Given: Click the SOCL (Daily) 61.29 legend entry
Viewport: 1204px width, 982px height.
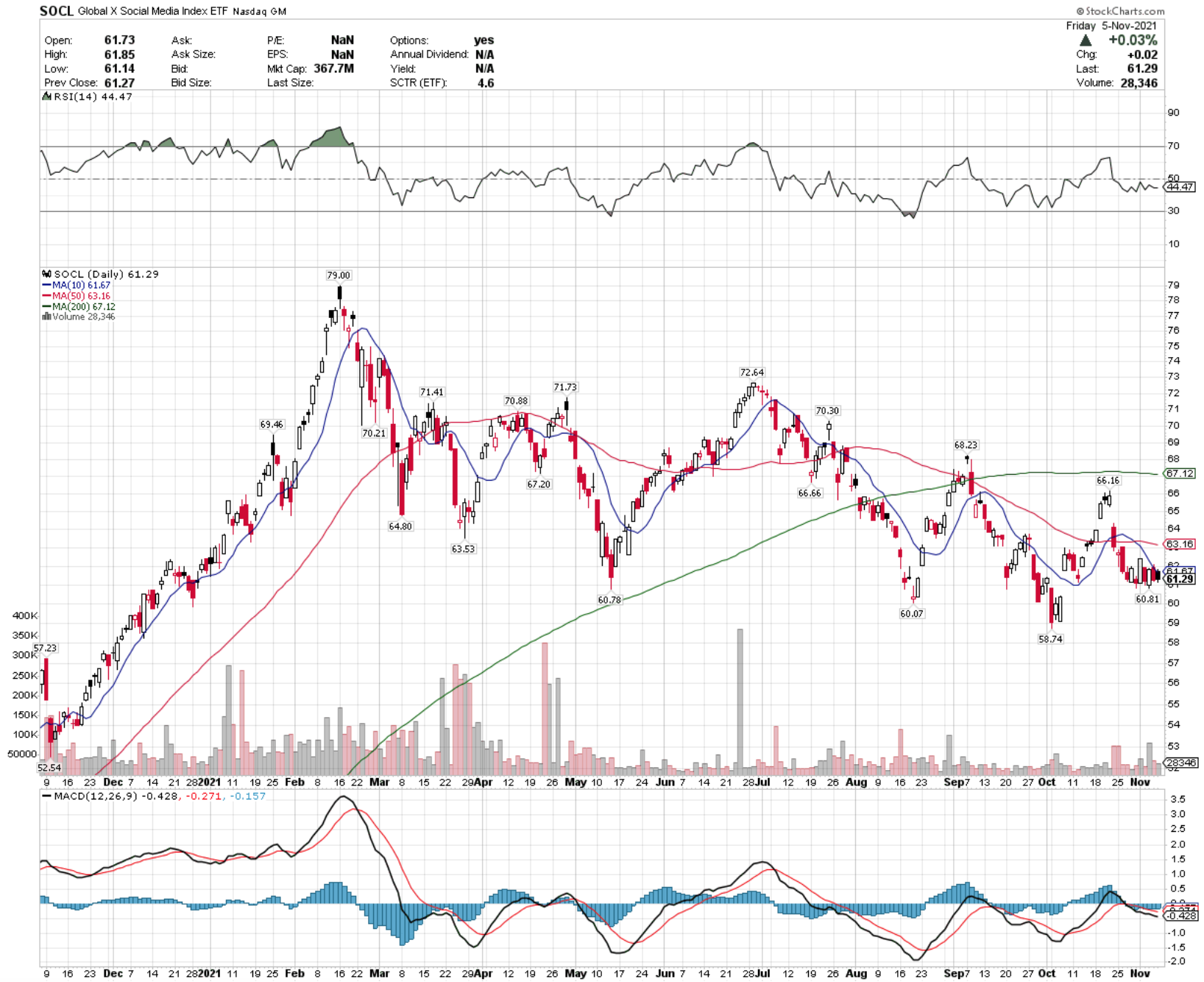Looking at the screenshot, I should (106, 274).
